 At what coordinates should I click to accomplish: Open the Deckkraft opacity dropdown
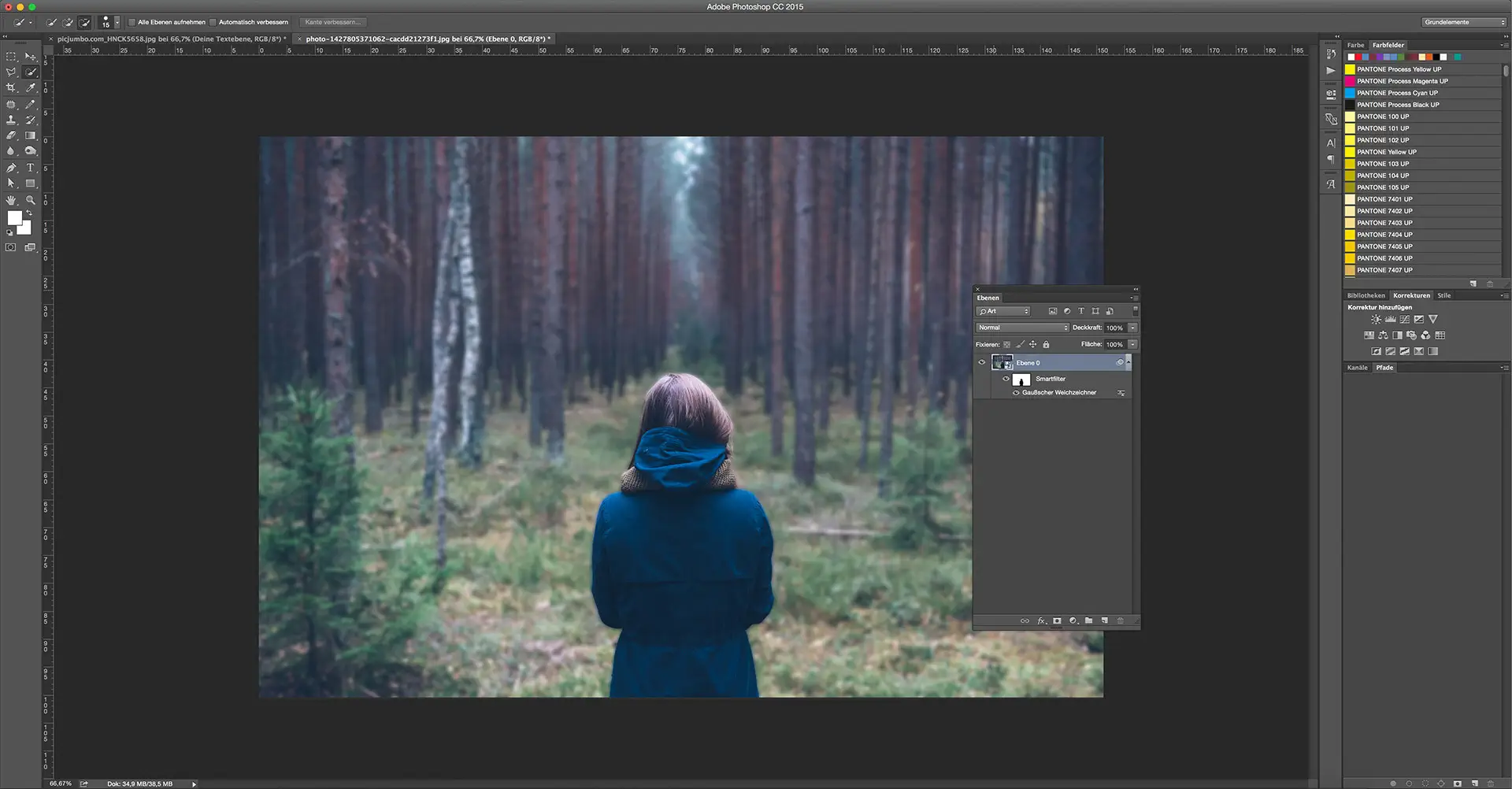click(1132, 328)
